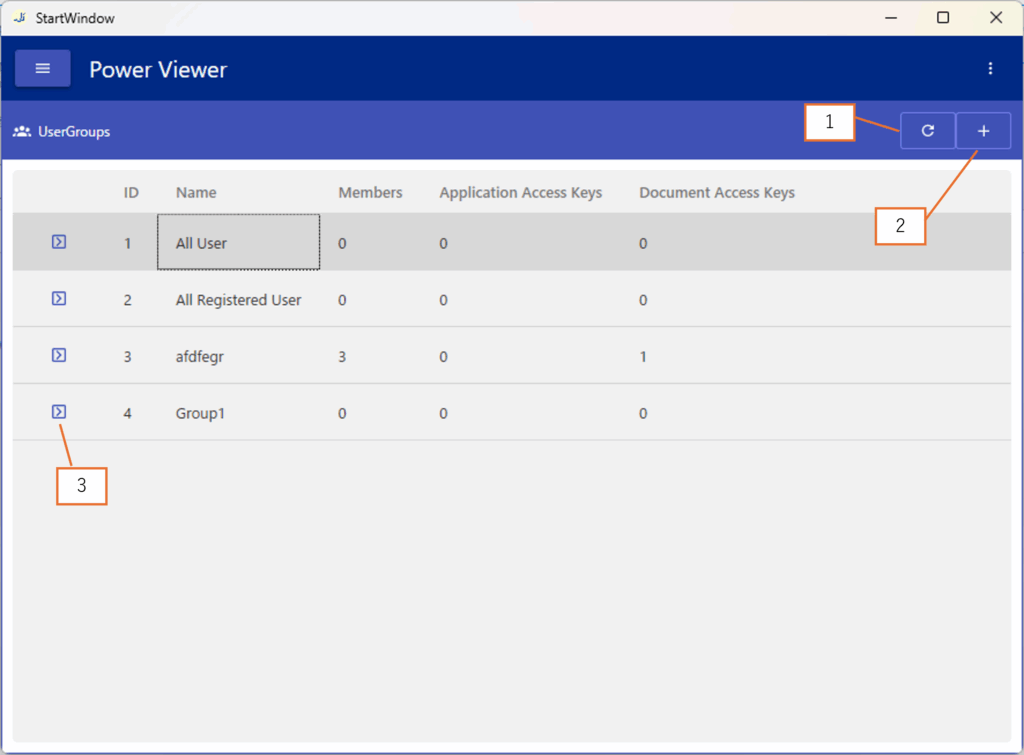1024x755 pixels.
Task: Open details icon for All Registered User
Action: [59, 299]
